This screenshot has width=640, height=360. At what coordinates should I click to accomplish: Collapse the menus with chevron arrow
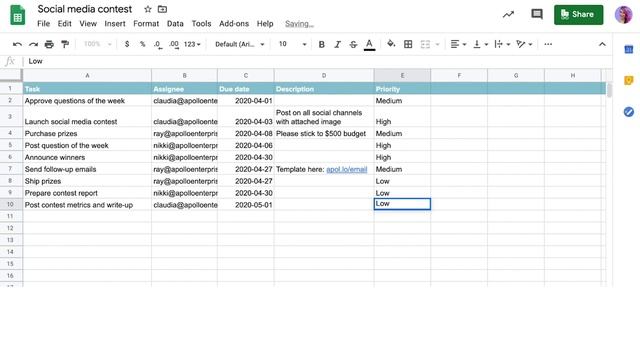[602, 44]
